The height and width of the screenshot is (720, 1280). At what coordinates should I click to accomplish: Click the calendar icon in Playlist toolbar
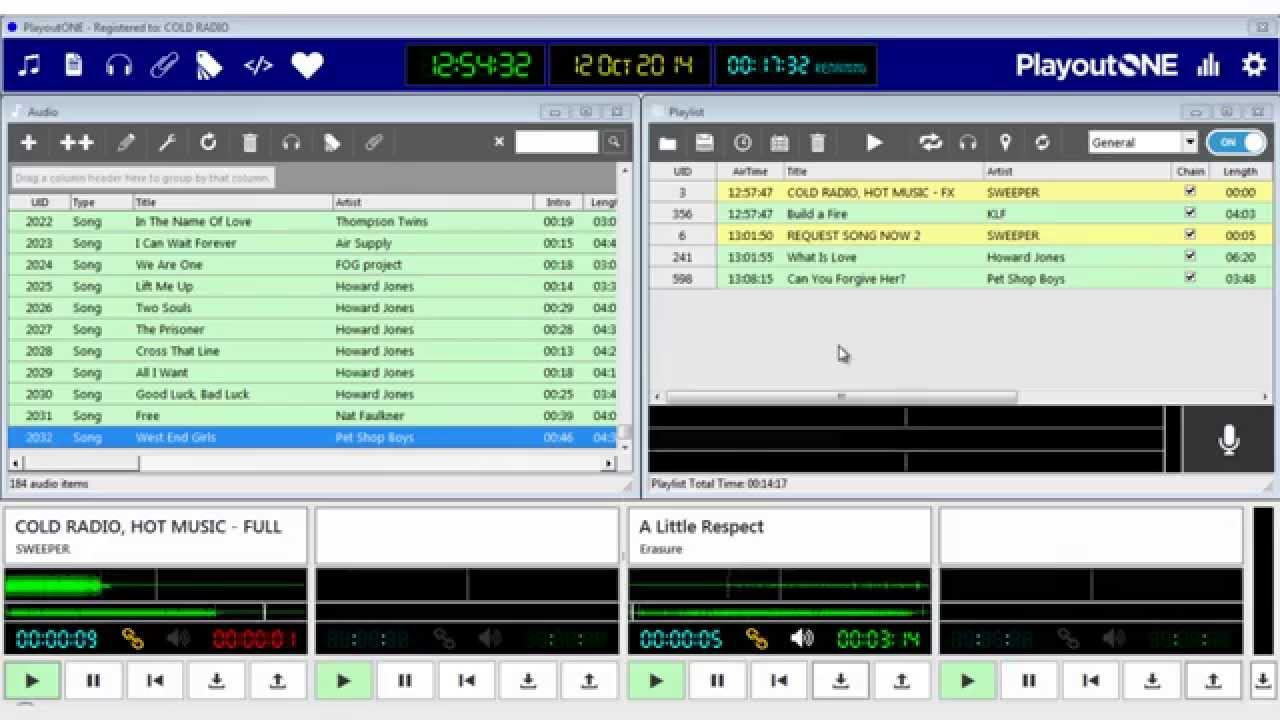click(x=780, y=143)
